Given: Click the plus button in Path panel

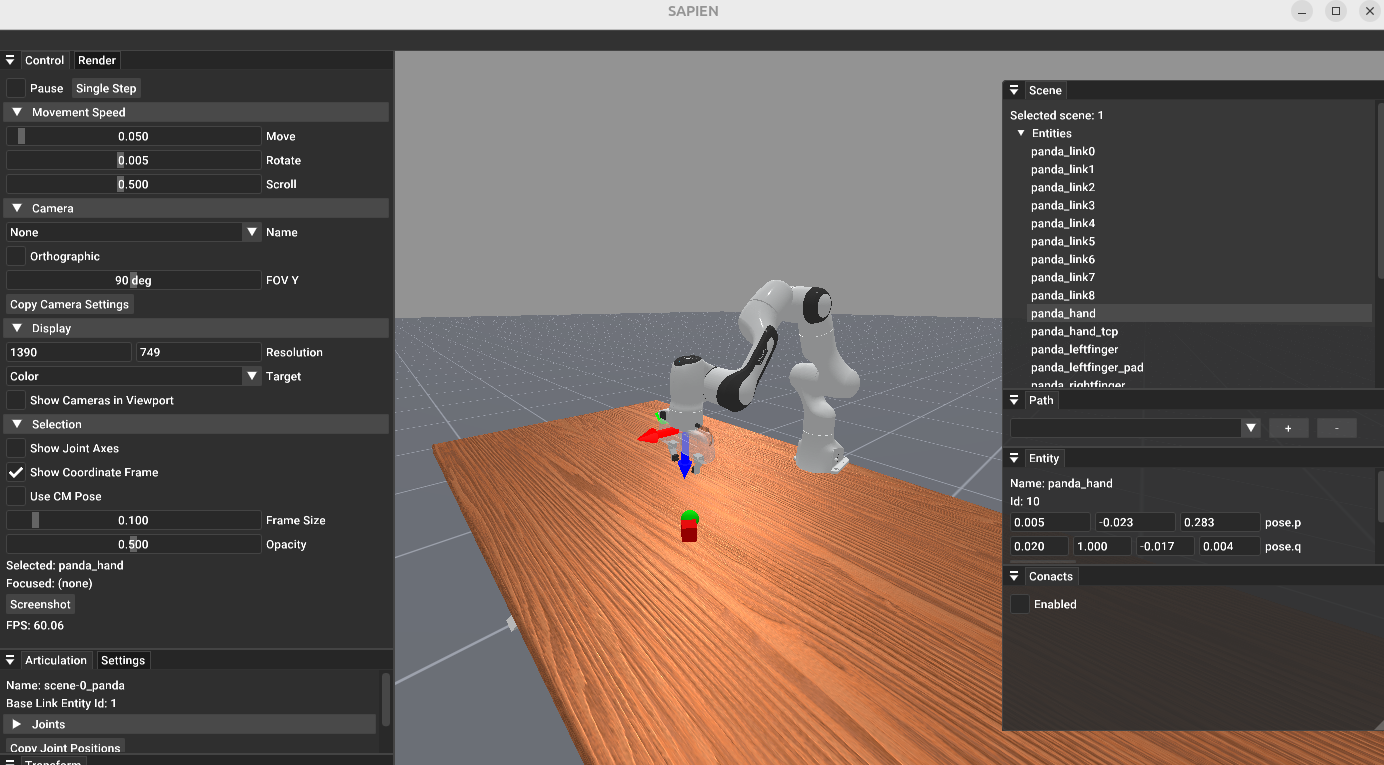Looking at the screenshot, I should 1288,428.
